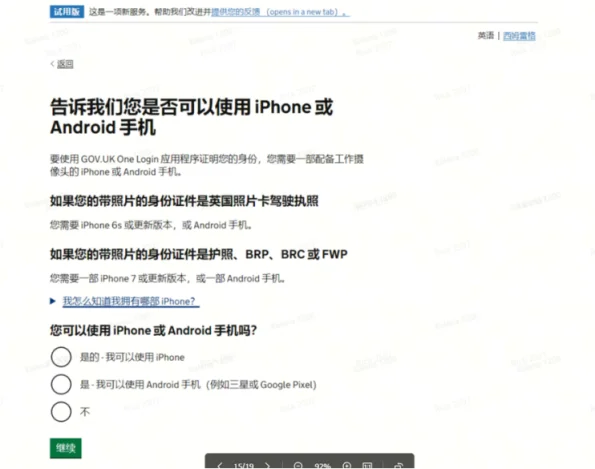Screen dimensions: 595x469
Task: Click the 返回 back link
Action: click(65, 64)
